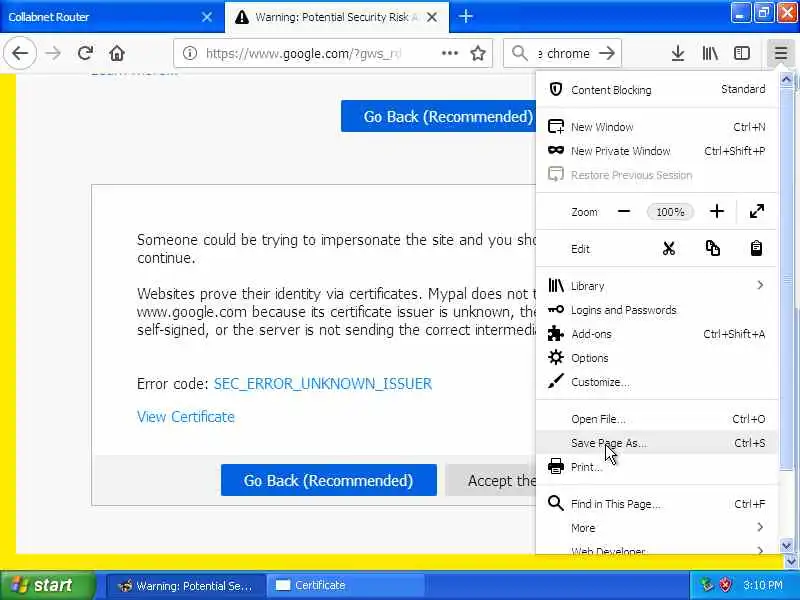
Task: Click the Accept the Risk button
Action: coord(491,480)
